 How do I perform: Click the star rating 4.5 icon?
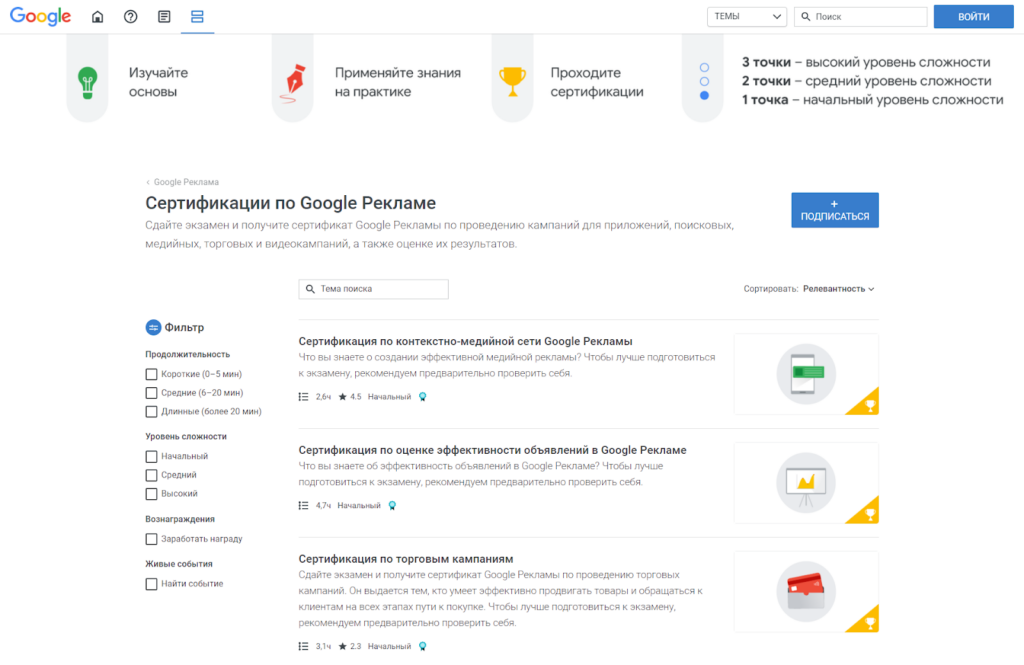point(342,397)
